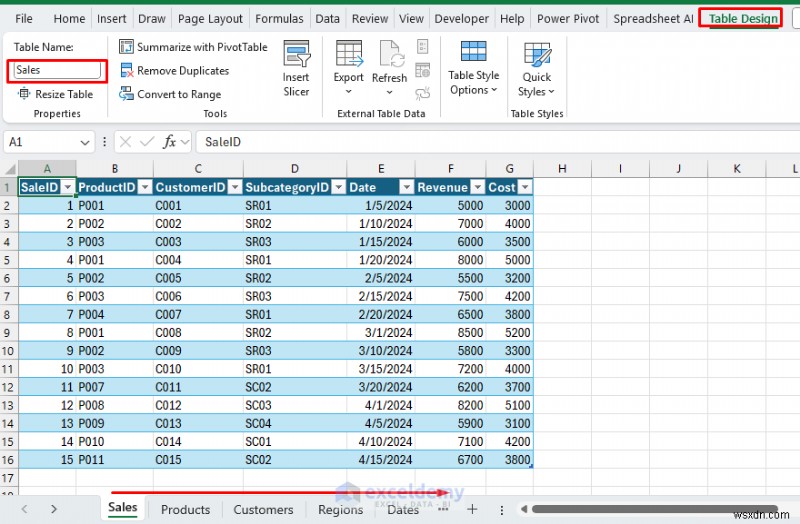The width and height of the screenshot is (800, 524).
Task: Open Date column filter dropdown
Action: click(407, 187)
